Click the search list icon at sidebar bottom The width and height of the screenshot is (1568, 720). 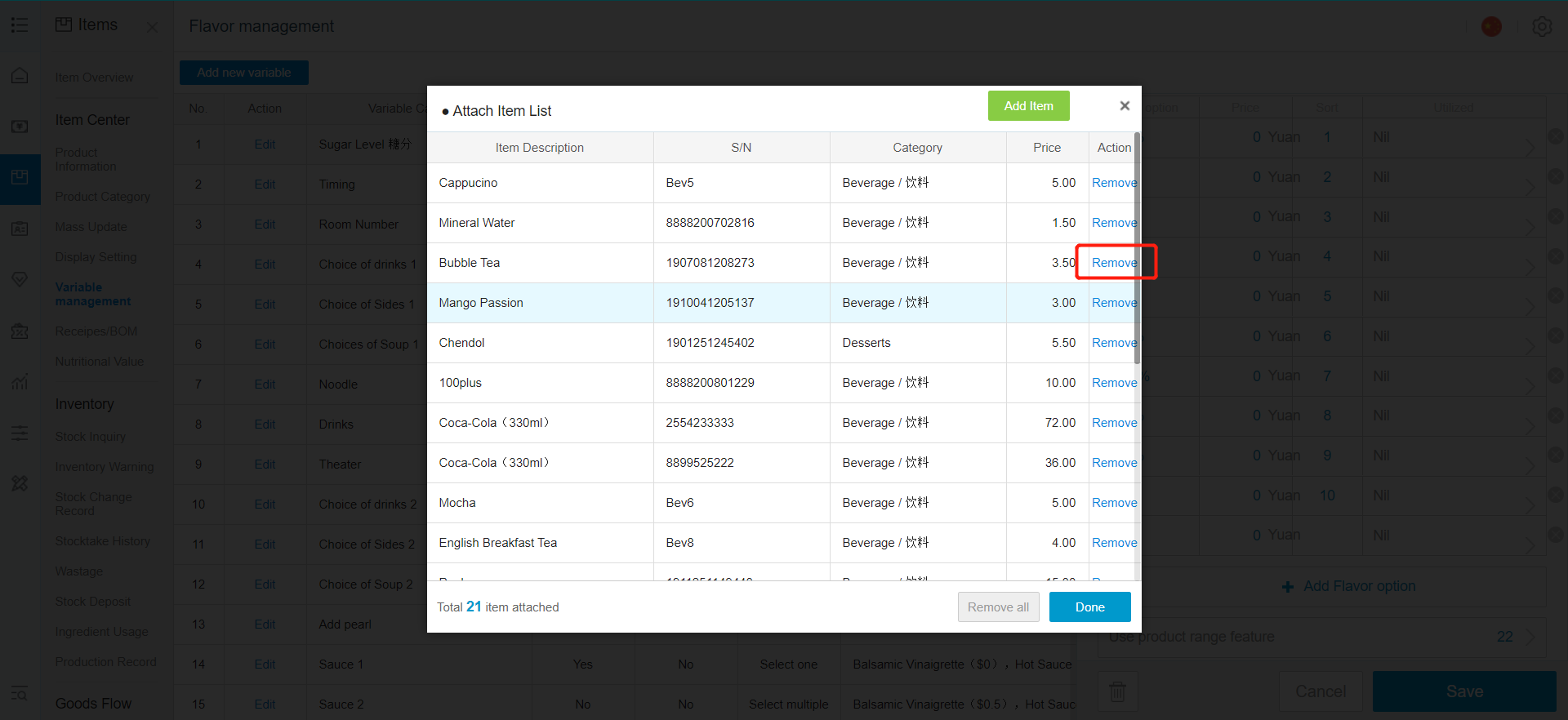tap(20, 694)
